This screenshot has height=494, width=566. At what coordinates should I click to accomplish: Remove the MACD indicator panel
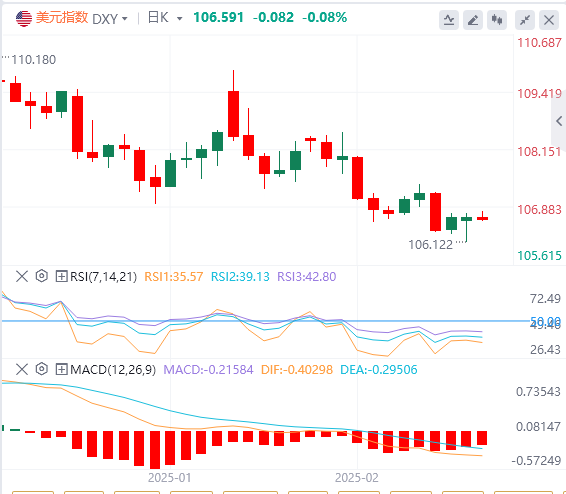[22, 370]
